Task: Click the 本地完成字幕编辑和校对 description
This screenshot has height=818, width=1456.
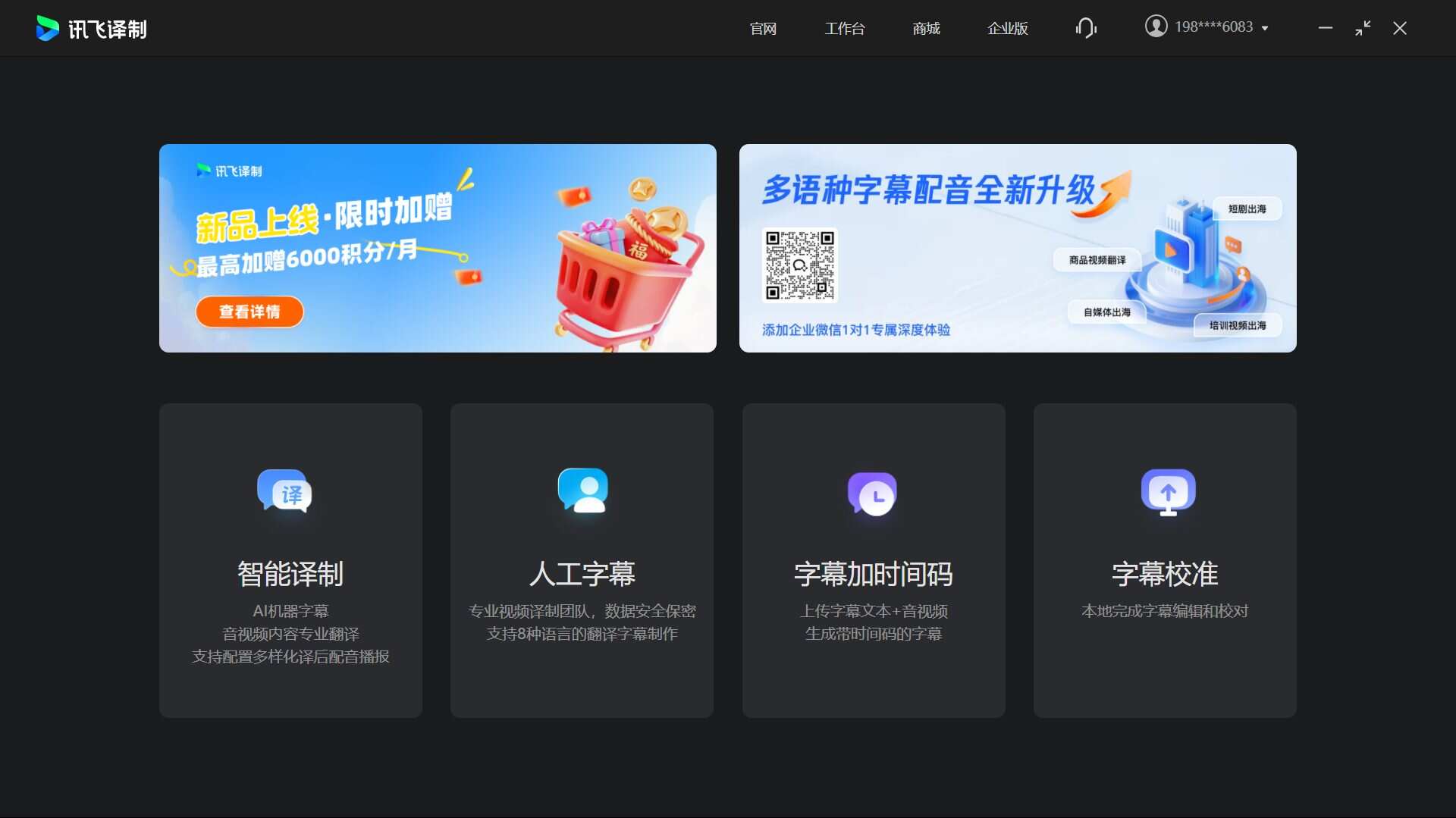Action: [1165, 611]
